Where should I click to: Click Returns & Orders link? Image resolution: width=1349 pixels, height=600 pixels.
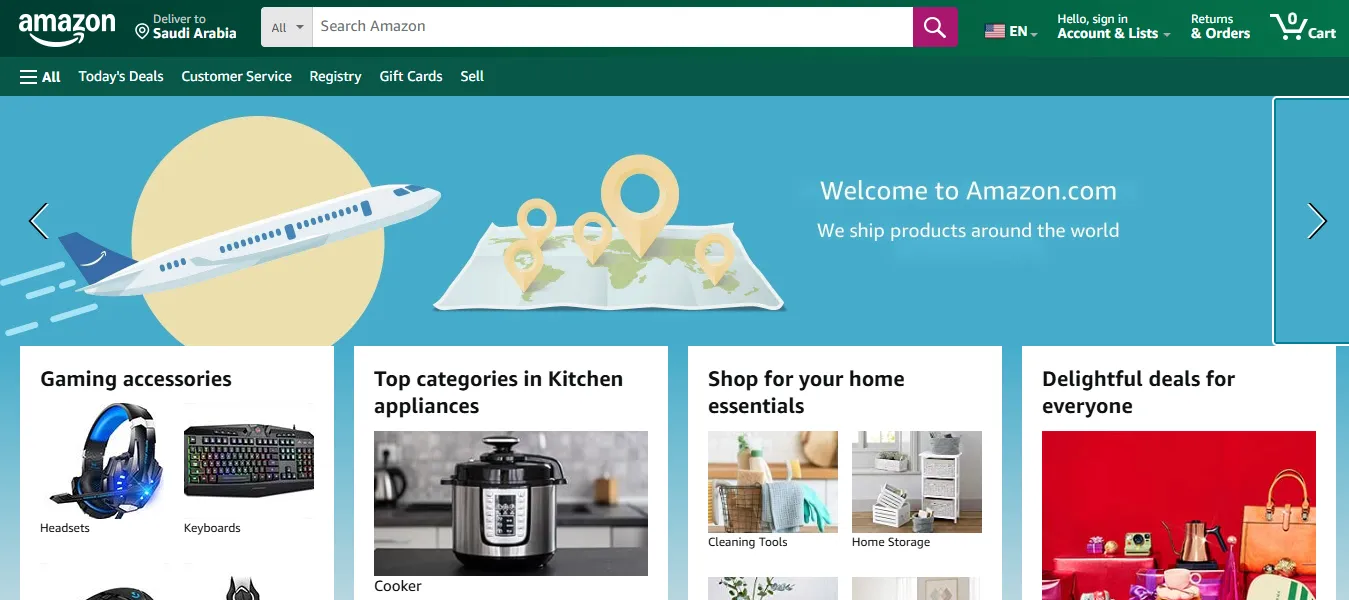click(x=1220, y=27)
